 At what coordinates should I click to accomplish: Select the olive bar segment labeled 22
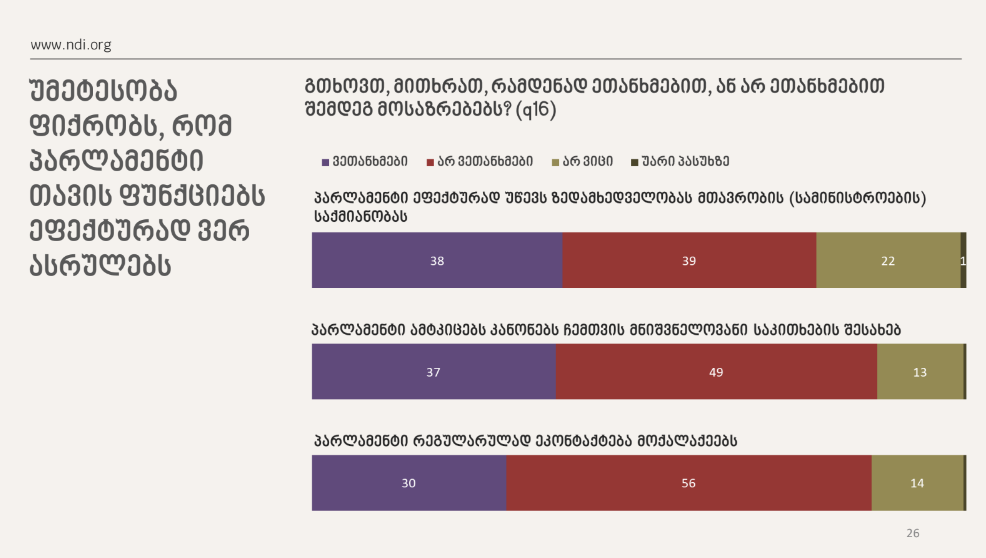pos(888,260)
